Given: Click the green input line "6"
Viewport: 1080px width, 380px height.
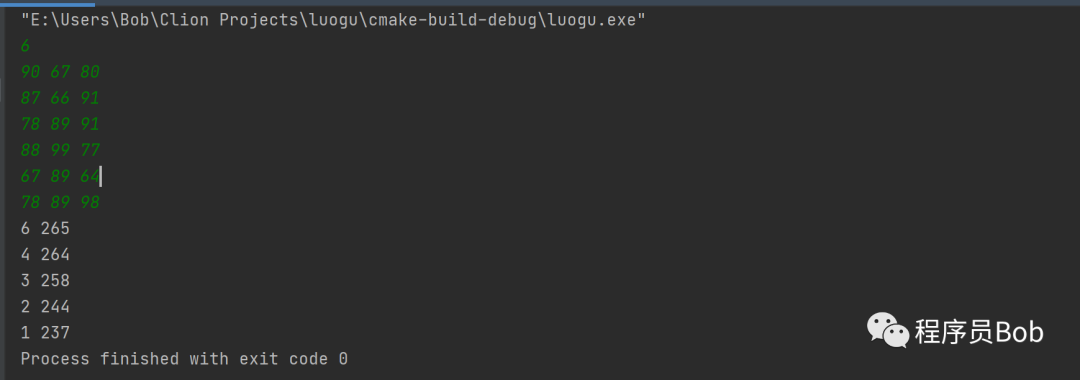Looking at the screenshot, I should click(25, 46).
